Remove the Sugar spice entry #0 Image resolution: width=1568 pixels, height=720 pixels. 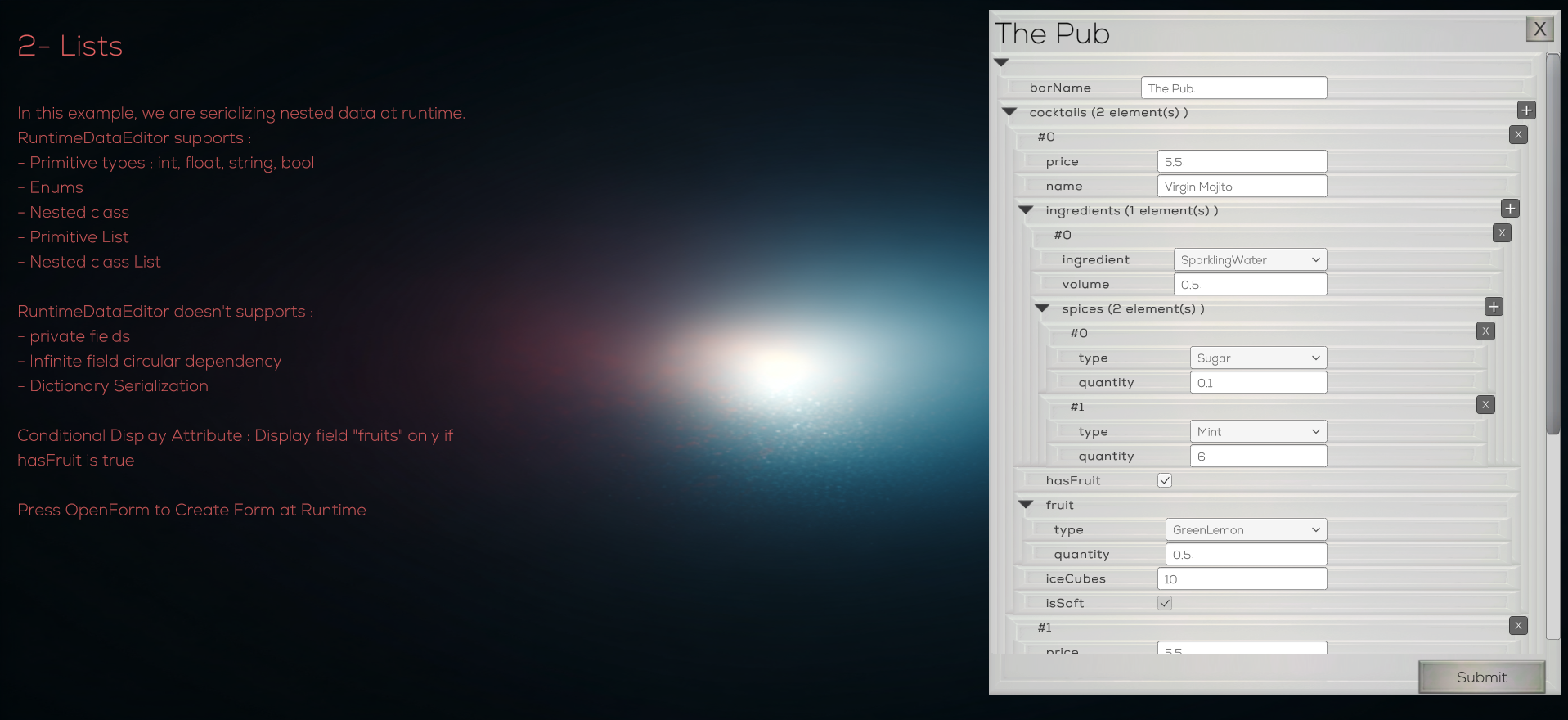point(1485,331)
